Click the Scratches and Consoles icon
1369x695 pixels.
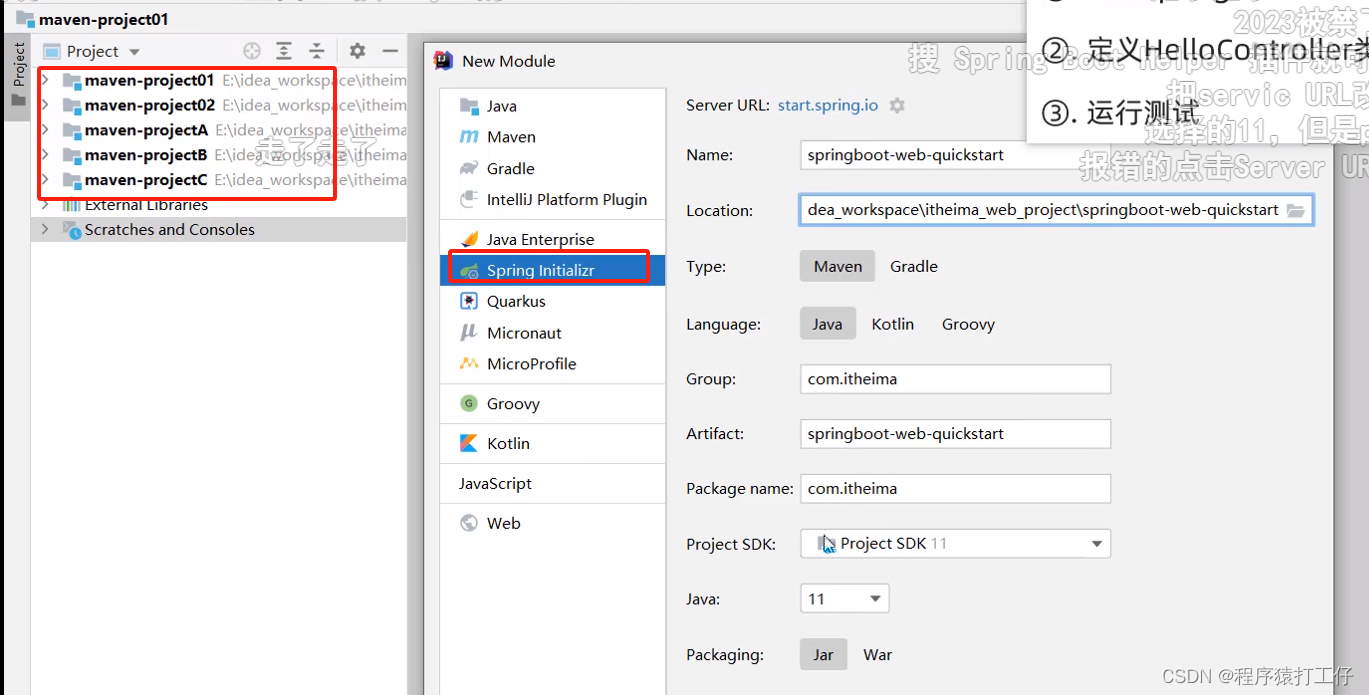pos(71,230)
